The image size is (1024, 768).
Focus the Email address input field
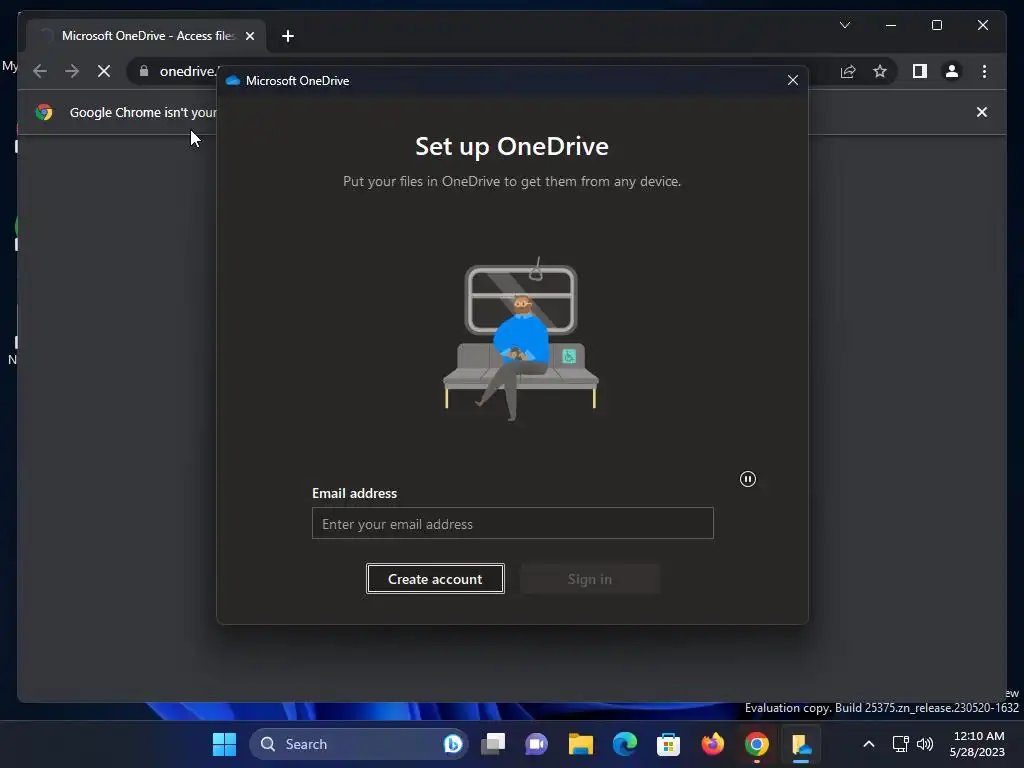pyautogui.click(x=513, y=523)
